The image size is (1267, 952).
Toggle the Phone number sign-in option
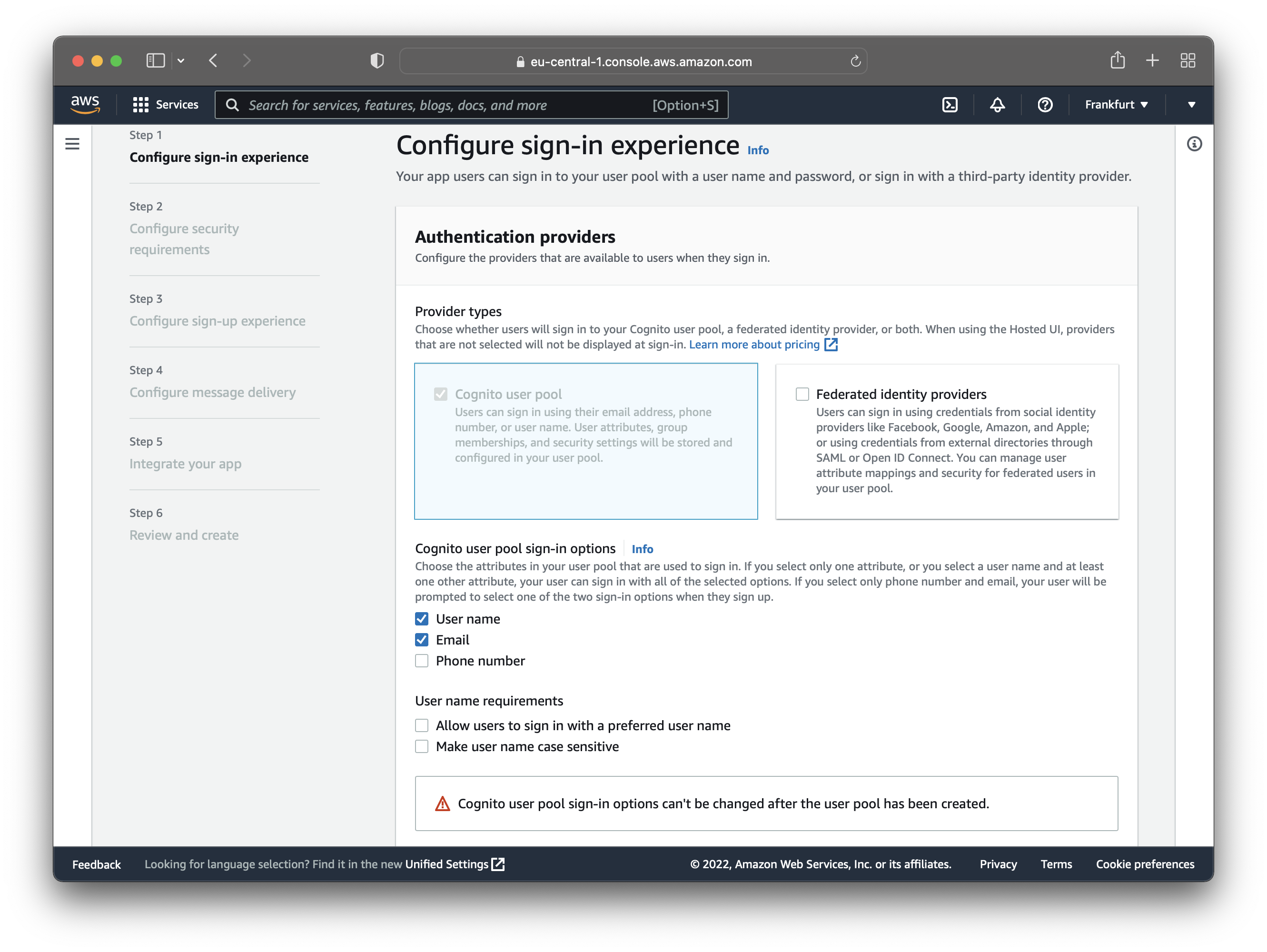coord(421,661)
